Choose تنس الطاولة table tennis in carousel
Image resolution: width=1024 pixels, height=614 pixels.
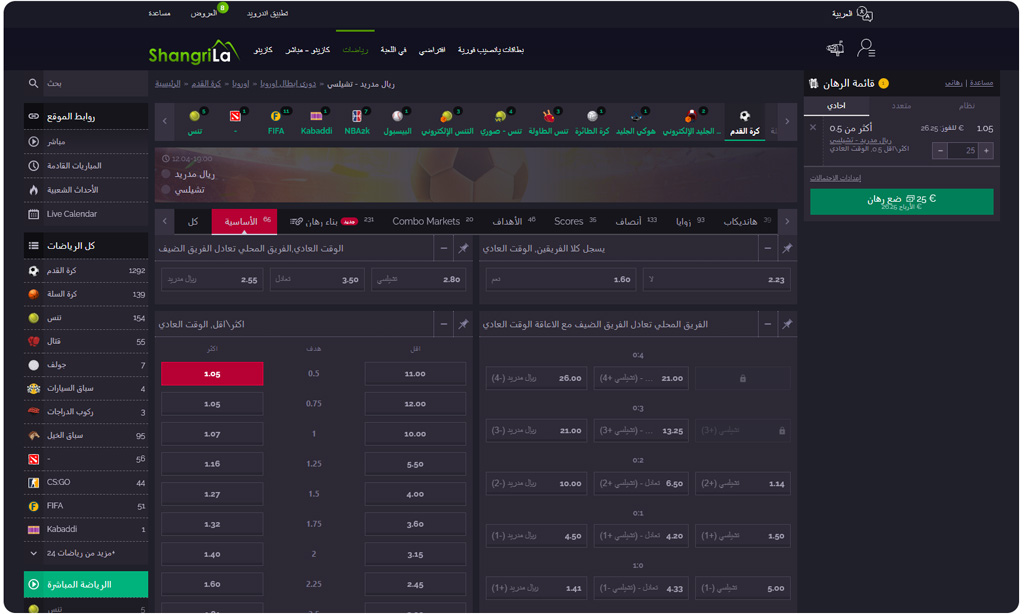pos(548,122)
